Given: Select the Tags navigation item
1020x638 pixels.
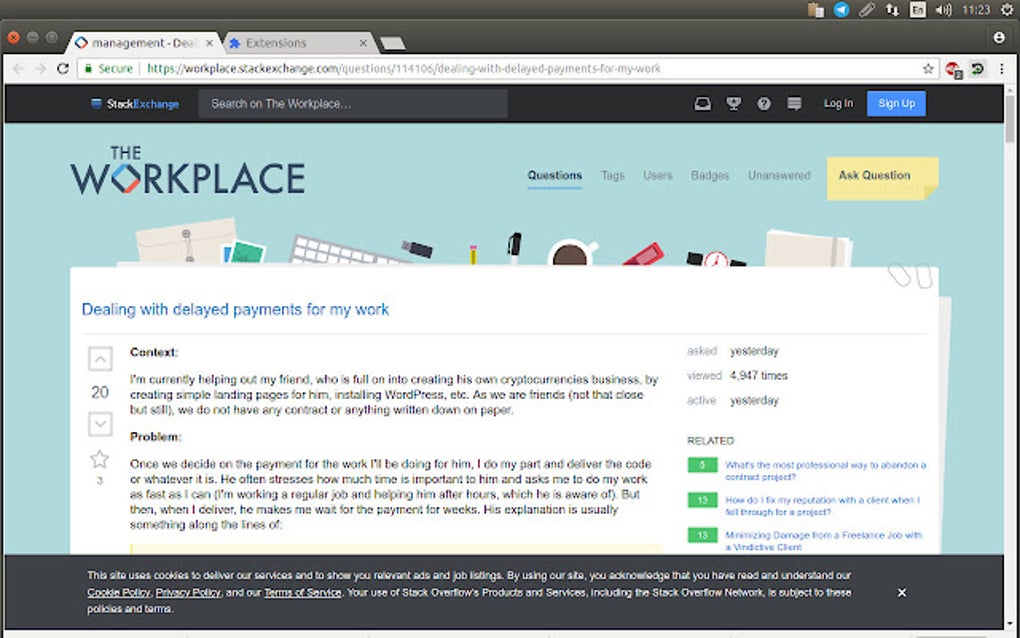Looking at the screenshot, I should 612,176.
